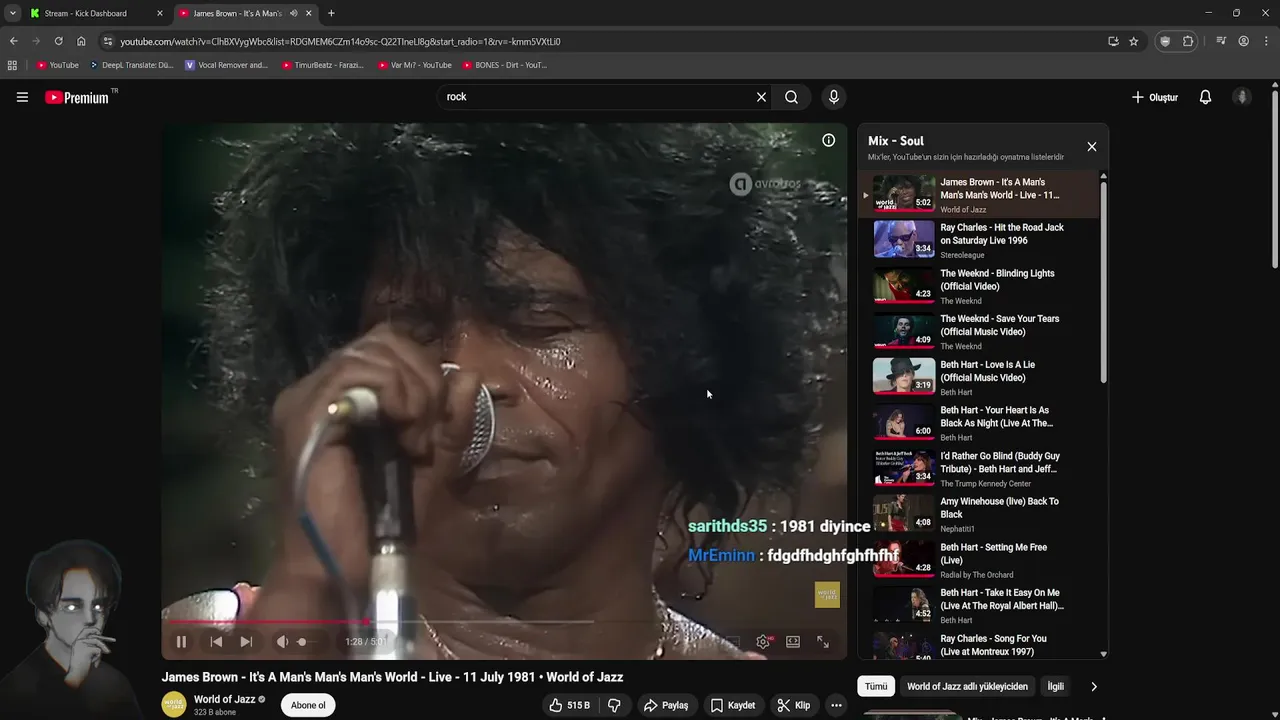The height and width of the screenshot is (720, 1280).
Task: Click the search magnifier button
Action: point(791,97)
